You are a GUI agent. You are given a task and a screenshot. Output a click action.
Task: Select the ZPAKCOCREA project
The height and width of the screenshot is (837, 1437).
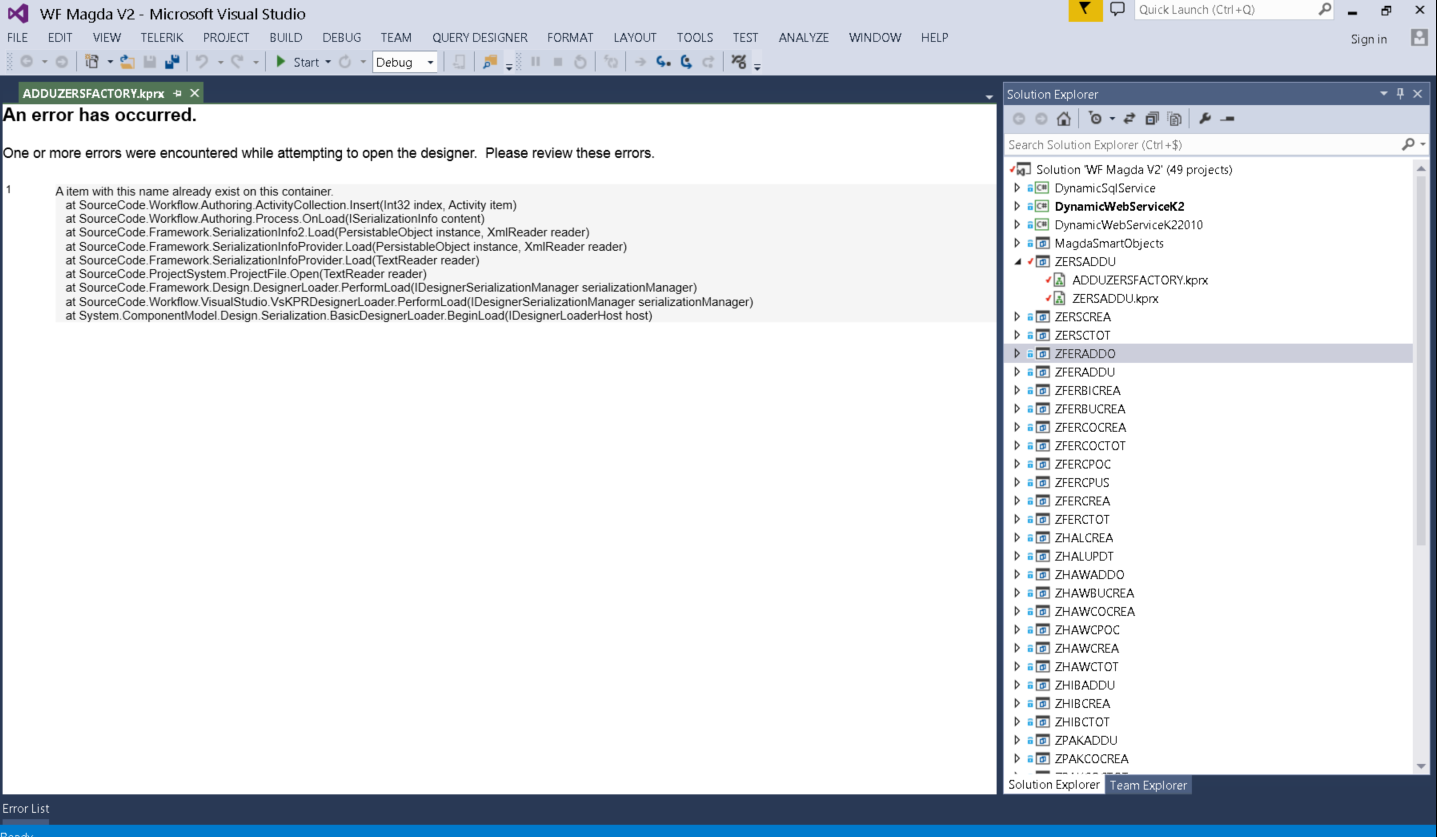pyautogui.click(x=1091, y=759)
